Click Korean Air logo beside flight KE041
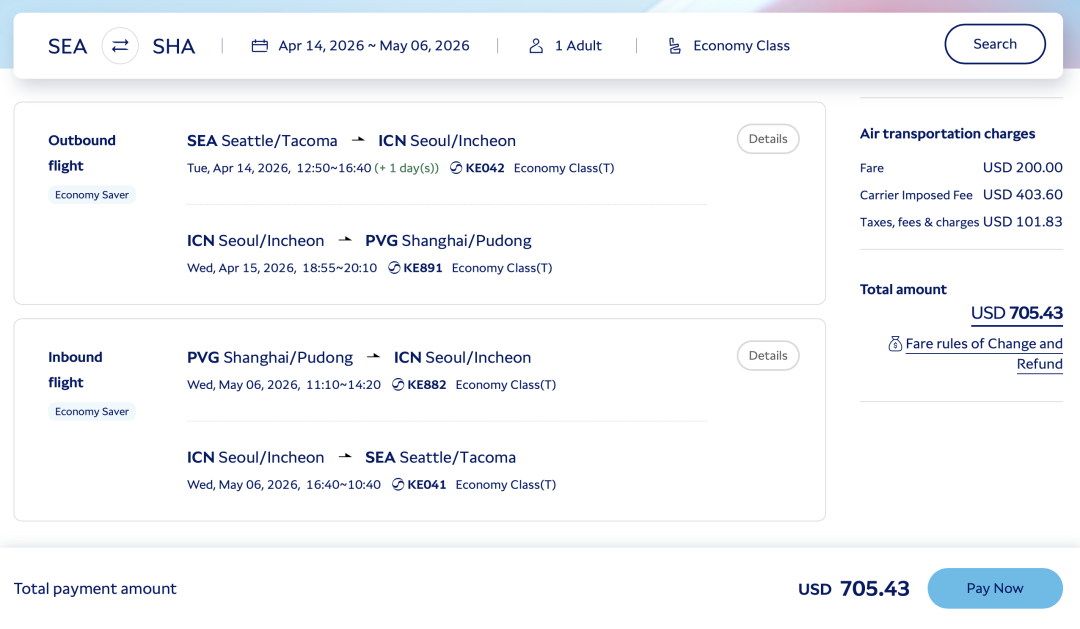The image size is (1080, 629). (x=398, y=485)
